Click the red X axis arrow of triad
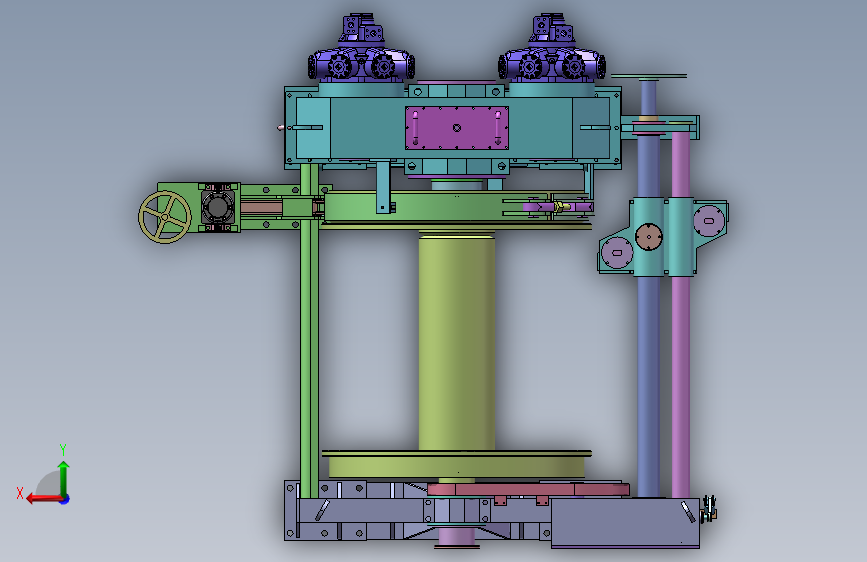The height and width of the screenshot is (562, 867). 44,499
